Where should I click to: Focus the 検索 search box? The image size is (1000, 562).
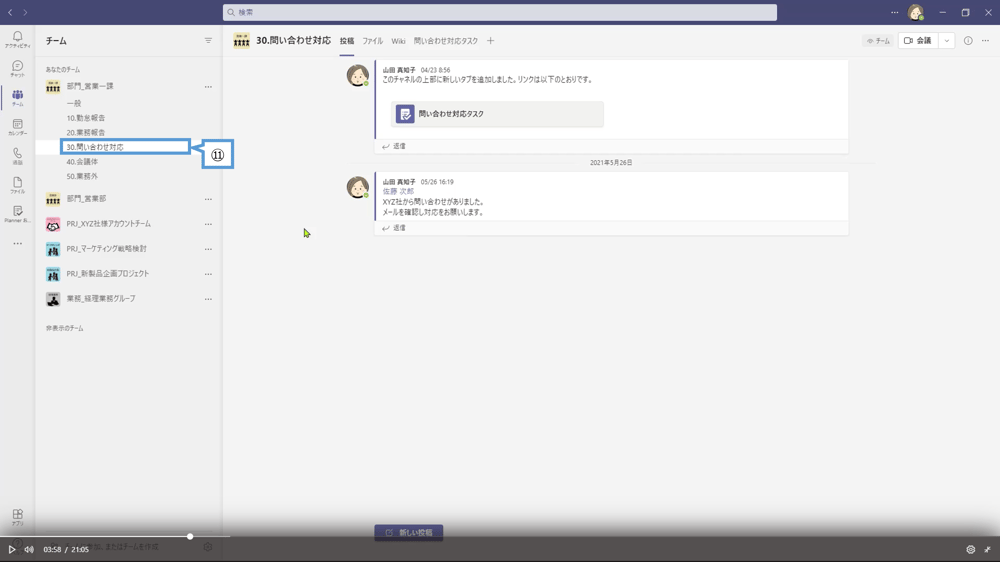tap(500, 12)
